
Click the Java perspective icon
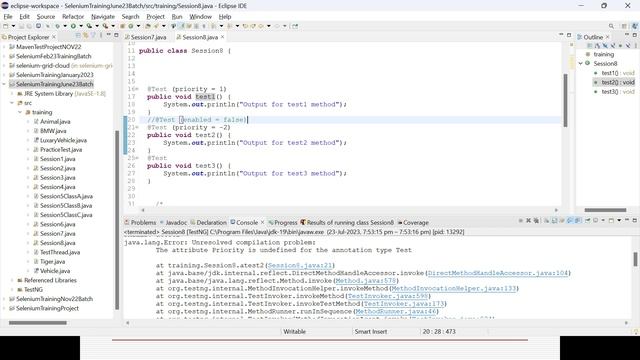pyautogui.click(x=635, y=26)
